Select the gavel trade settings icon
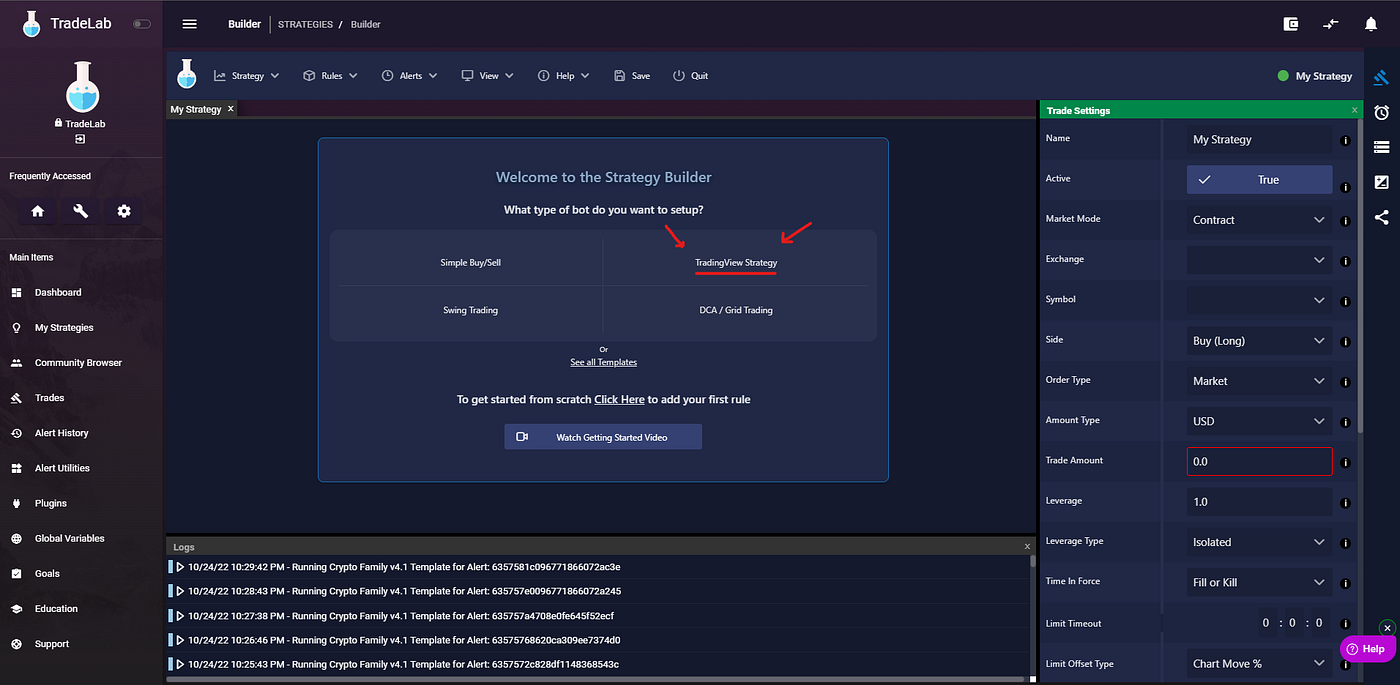Viewport: 1400px width, 685px height. [1381, 77]
